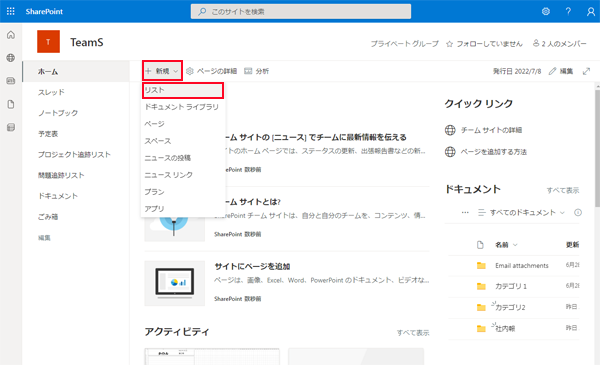
Task: Click the Email attachments folder icon
Action: [x=481, y=266]
